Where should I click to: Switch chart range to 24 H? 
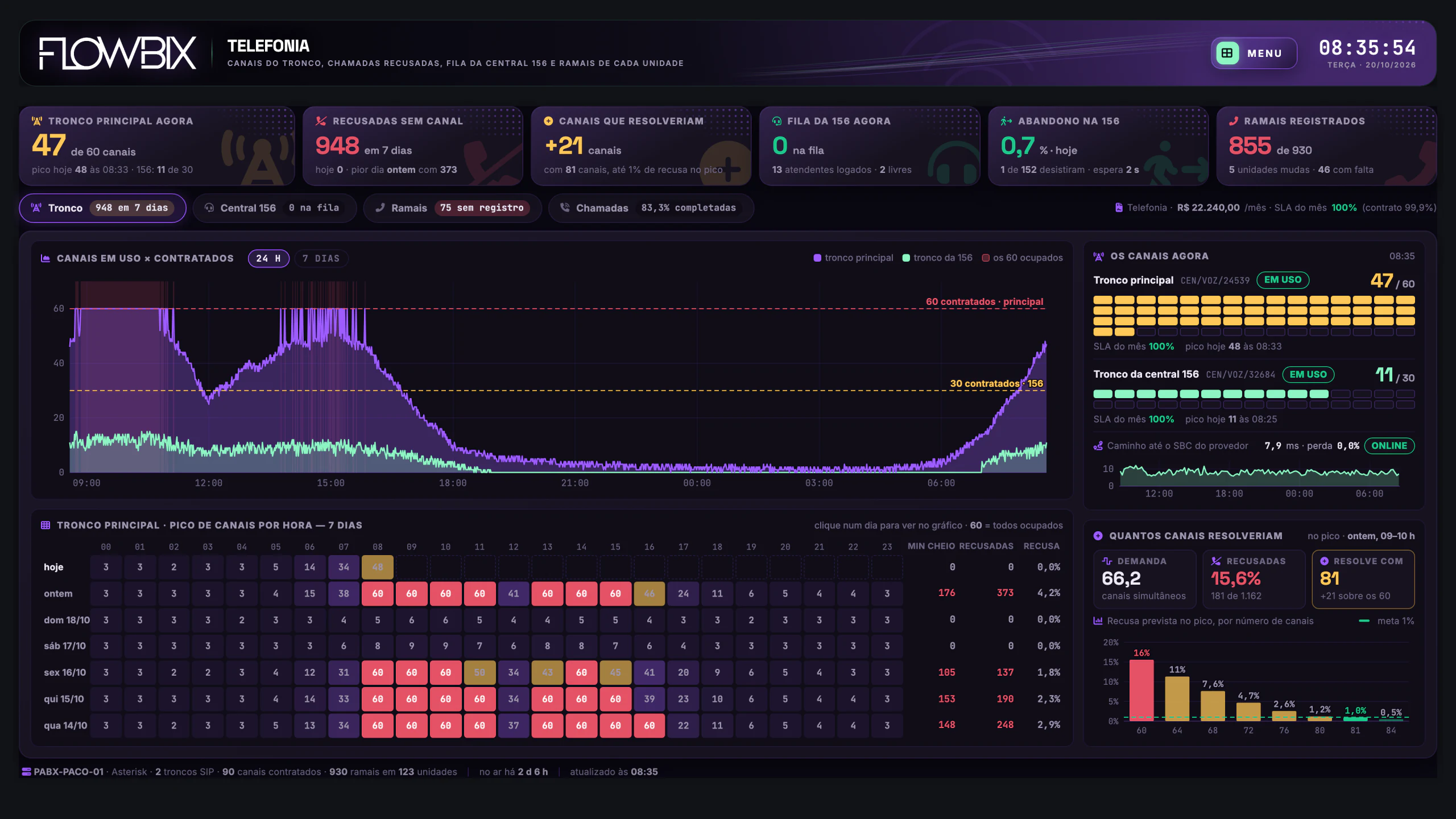pos(268,258)
